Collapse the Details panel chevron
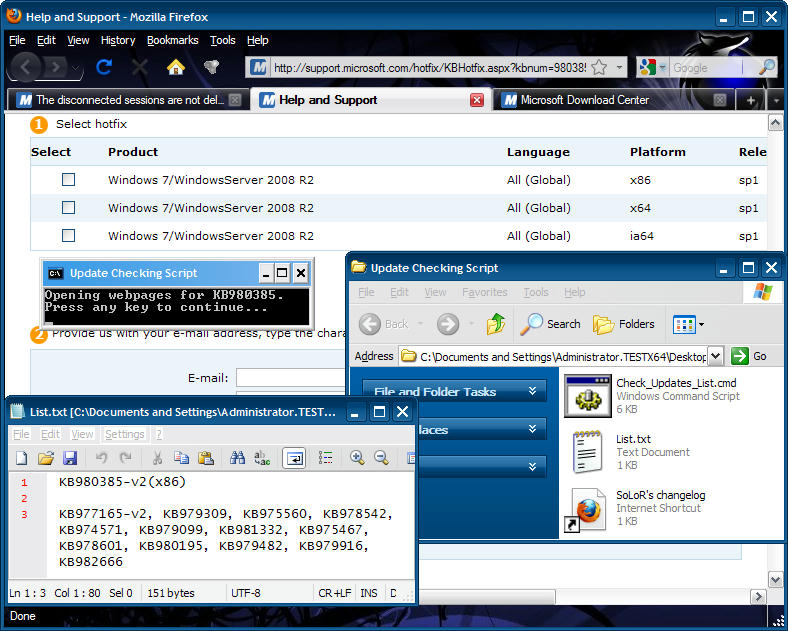The image size is (788, 631). 532,467
